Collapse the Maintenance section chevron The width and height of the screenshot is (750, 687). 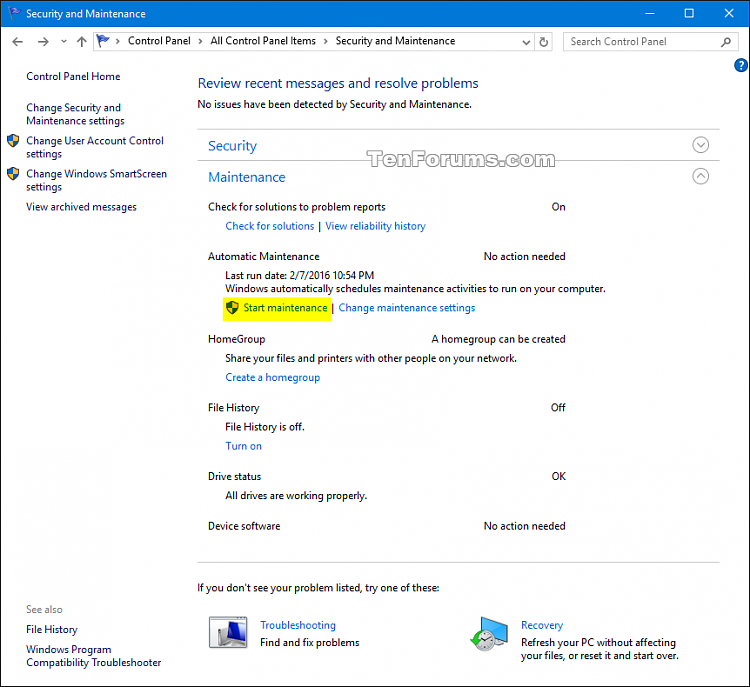700,176
